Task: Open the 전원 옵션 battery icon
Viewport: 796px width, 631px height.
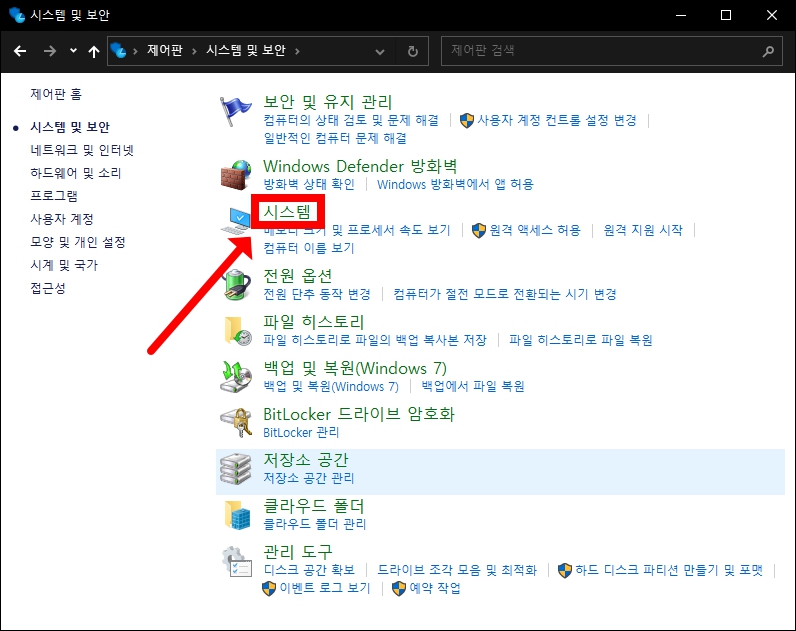Action: tap(236, 284)
